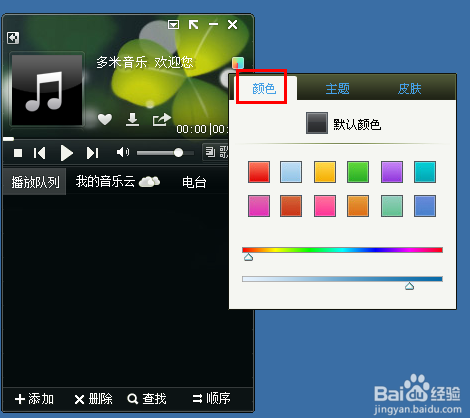
Task: Choose the 默认颜色 dark swatch
Action: (317, 123)
